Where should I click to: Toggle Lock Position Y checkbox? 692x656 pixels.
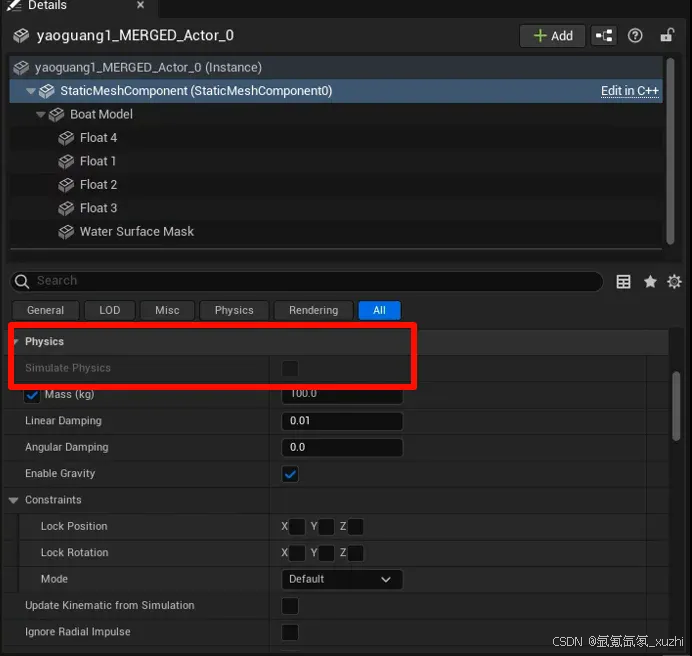(x=326, y=527)
